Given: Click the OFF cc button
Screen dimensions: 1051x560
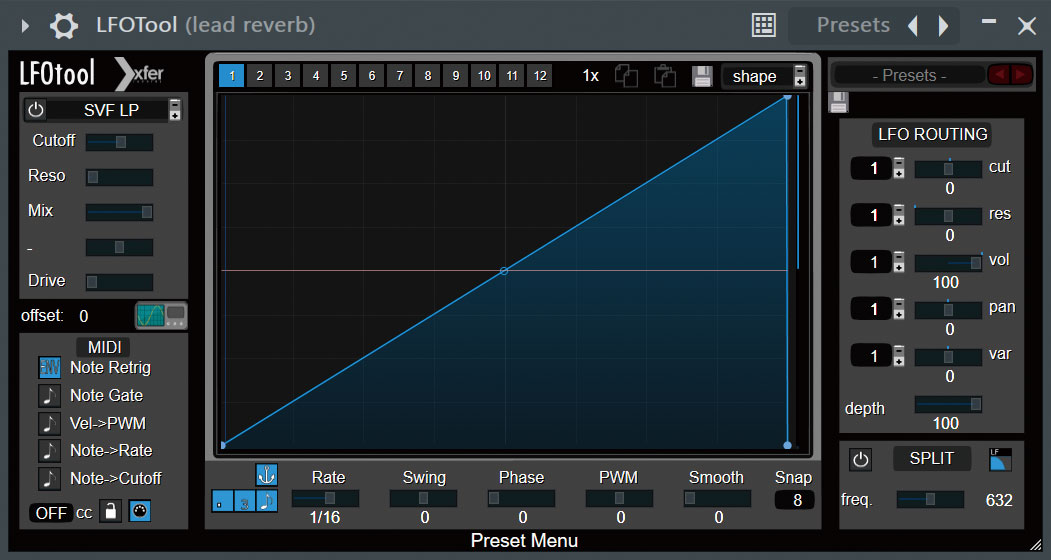Looking at the screenshot, I should point(51,513).
